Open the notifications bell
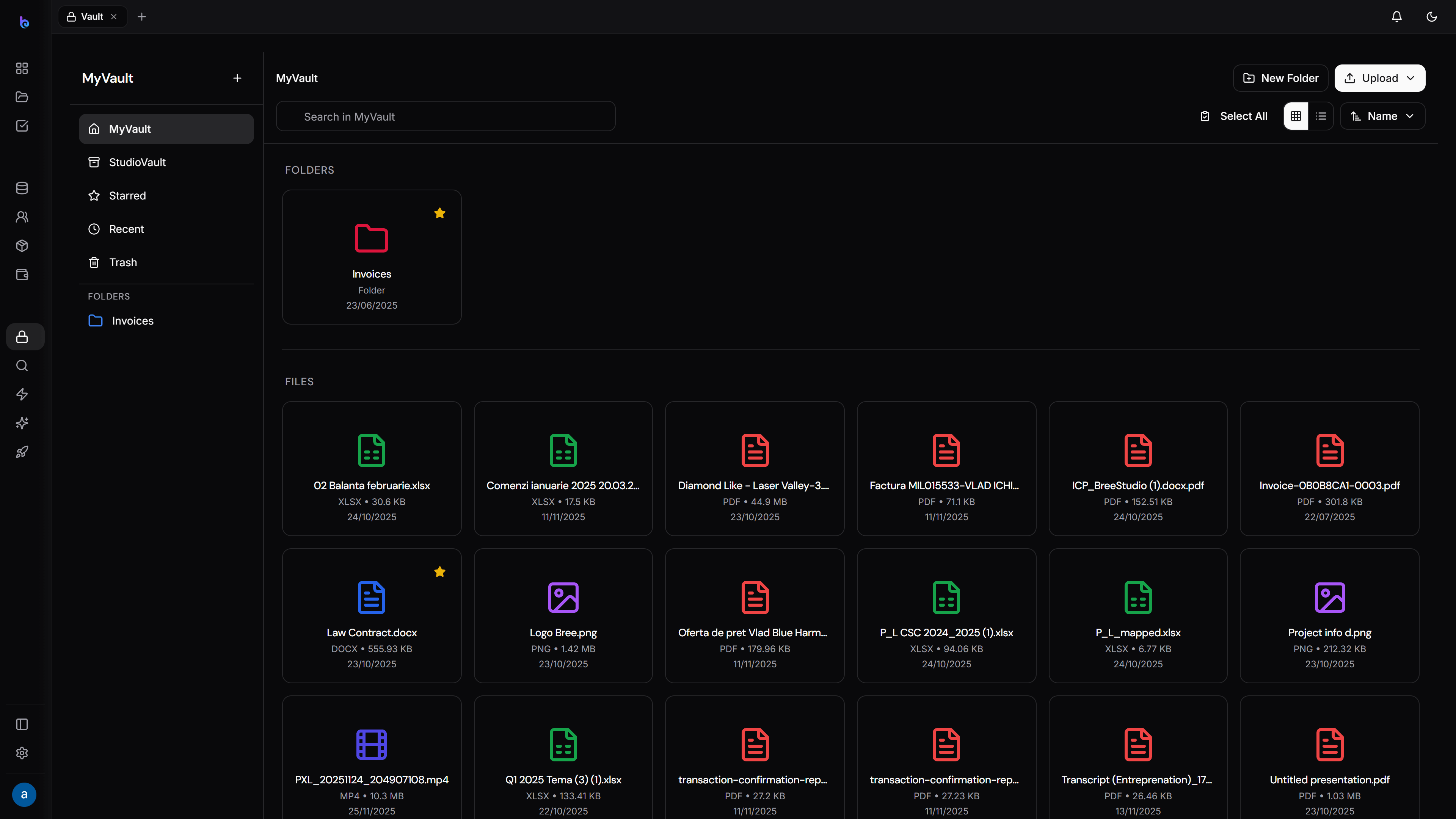This screenshot has height=819, width=1456. pos(1396,17)
